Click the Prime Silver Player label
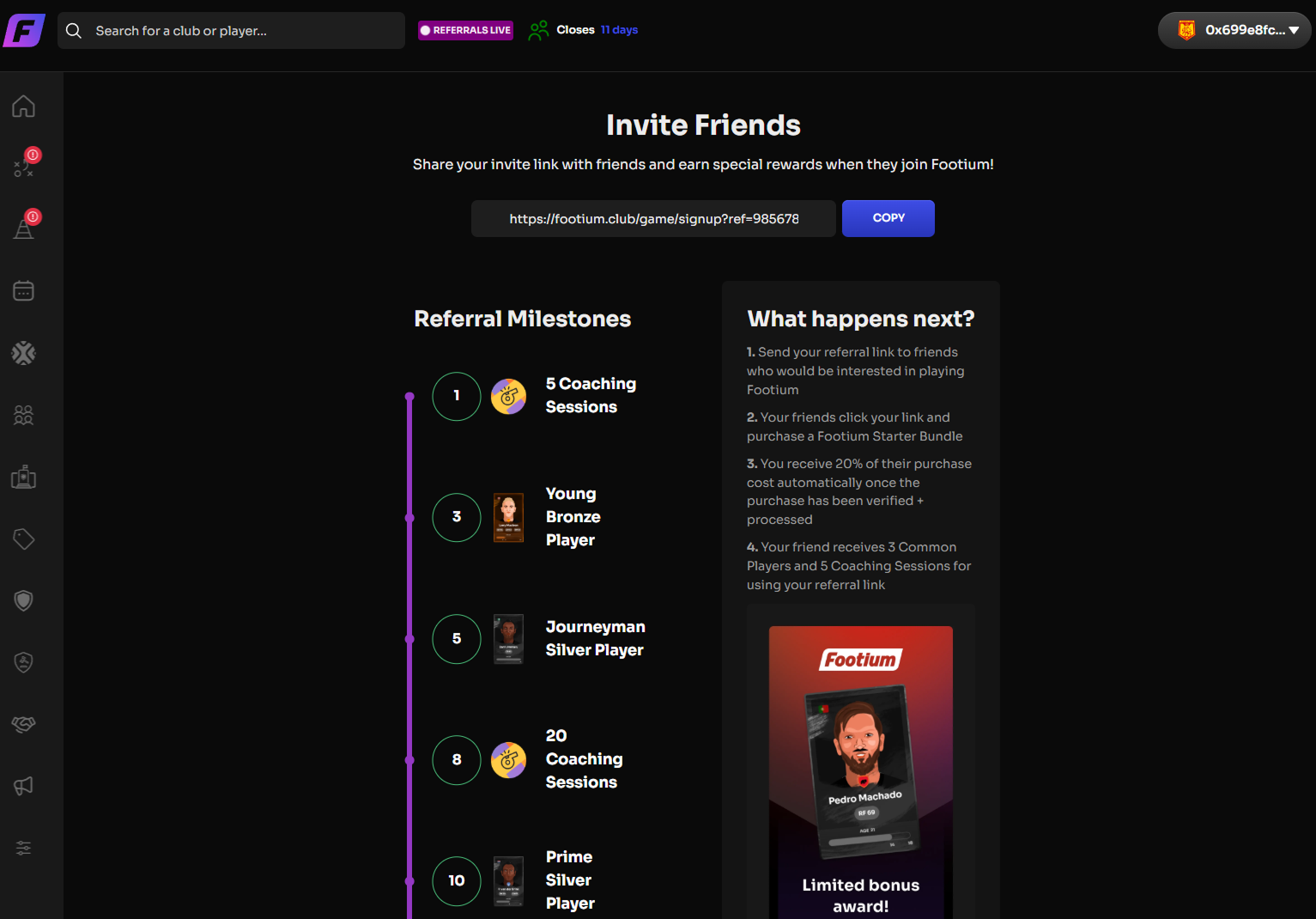Screen dimensions: 1316x919 click(x=571, y=880)
